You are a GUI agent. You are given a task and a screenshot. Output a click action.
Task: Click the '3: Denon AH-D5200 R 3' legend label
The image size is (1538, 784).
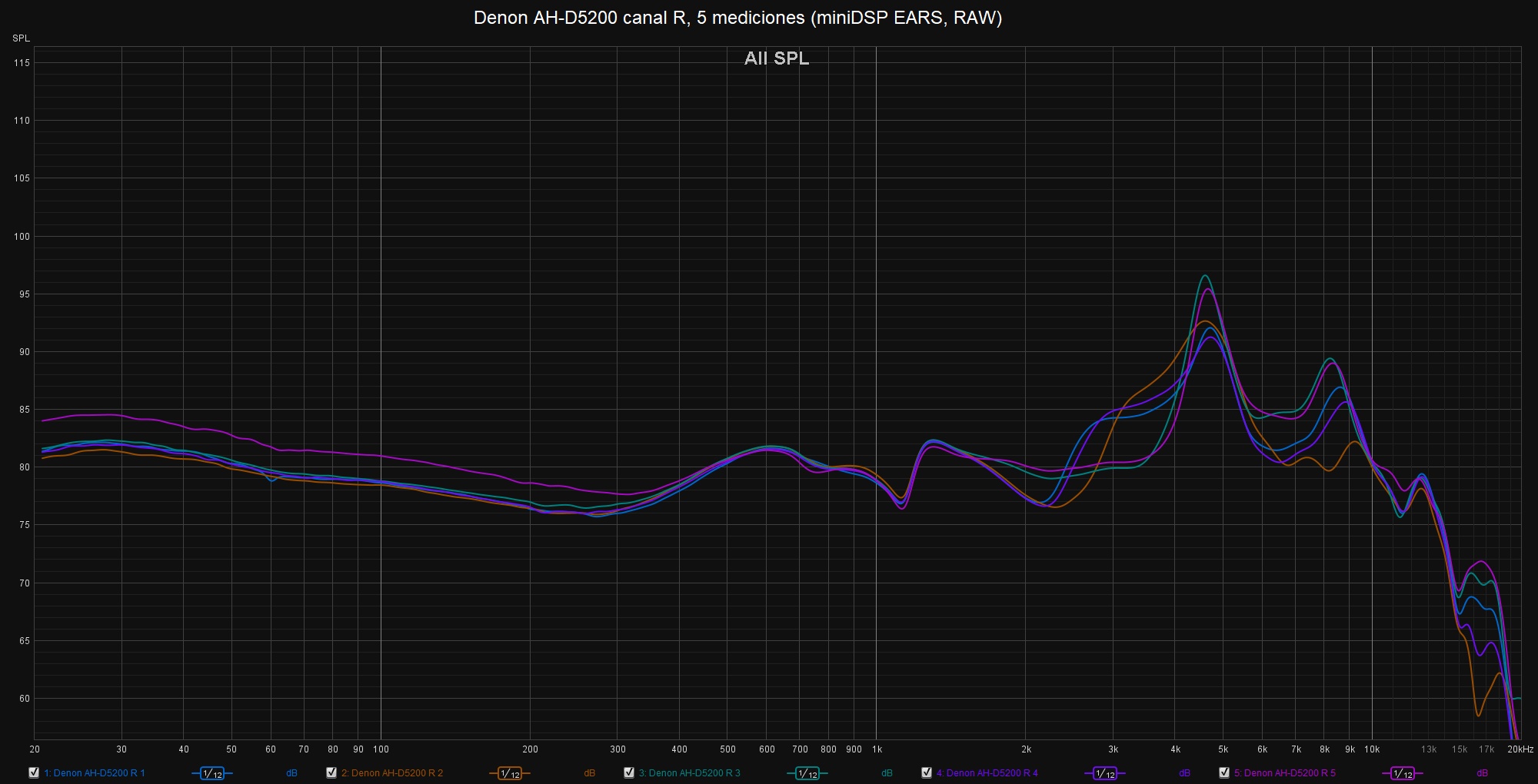pos(690,773)
